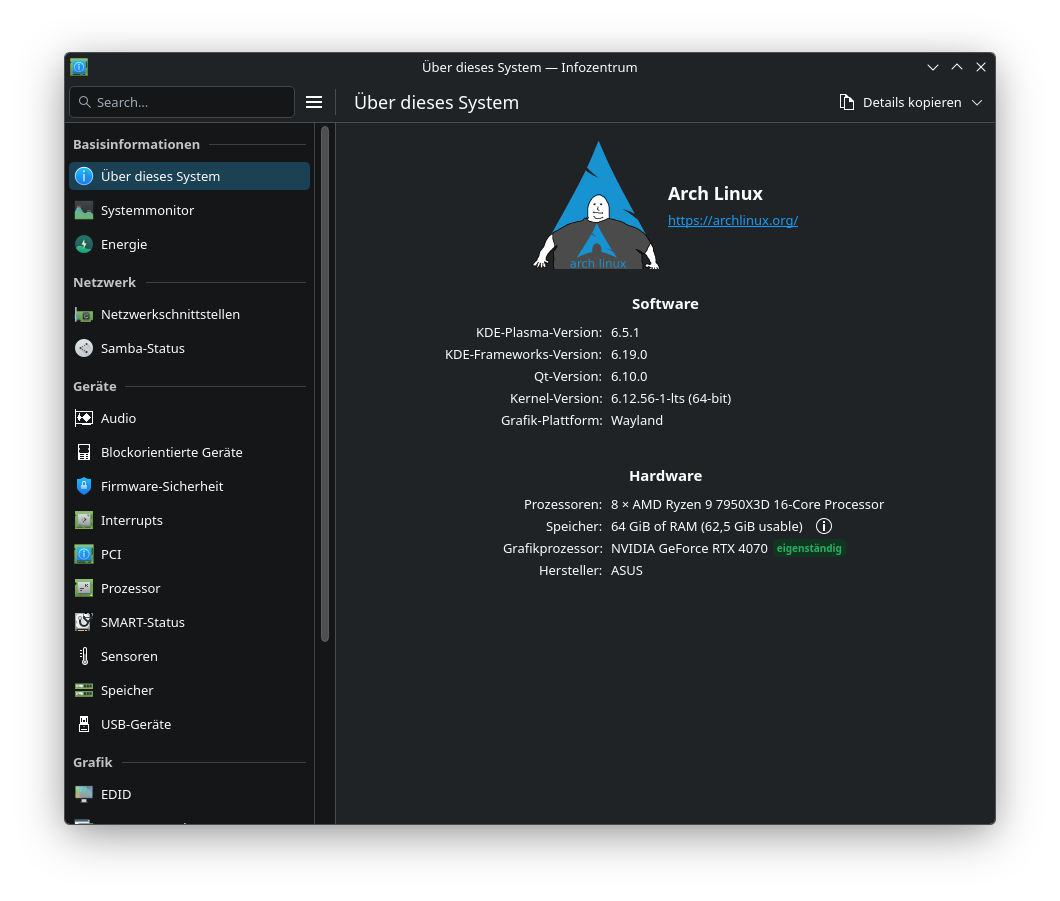The height and width of the screenshot is (901, 1060).
Task: Click the eigenständig GPU badge
Action: [809, 549]
